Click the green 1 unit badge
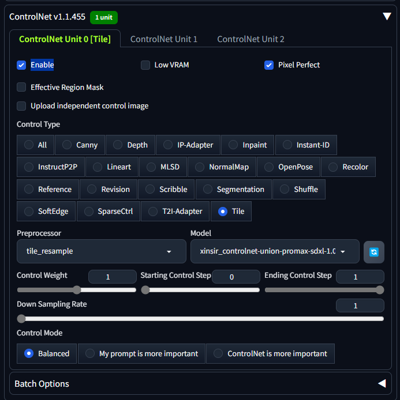 tap(104, 18)
